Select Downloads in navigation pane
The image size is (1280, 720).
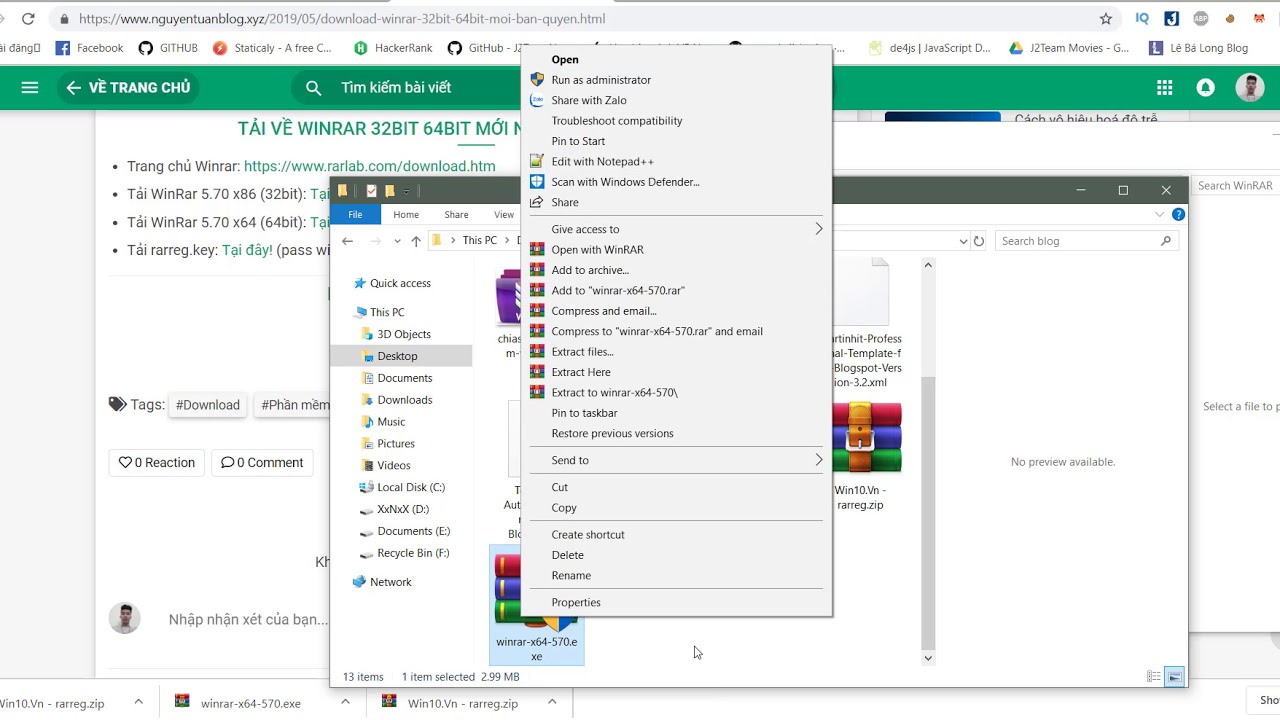click(404, 400)
